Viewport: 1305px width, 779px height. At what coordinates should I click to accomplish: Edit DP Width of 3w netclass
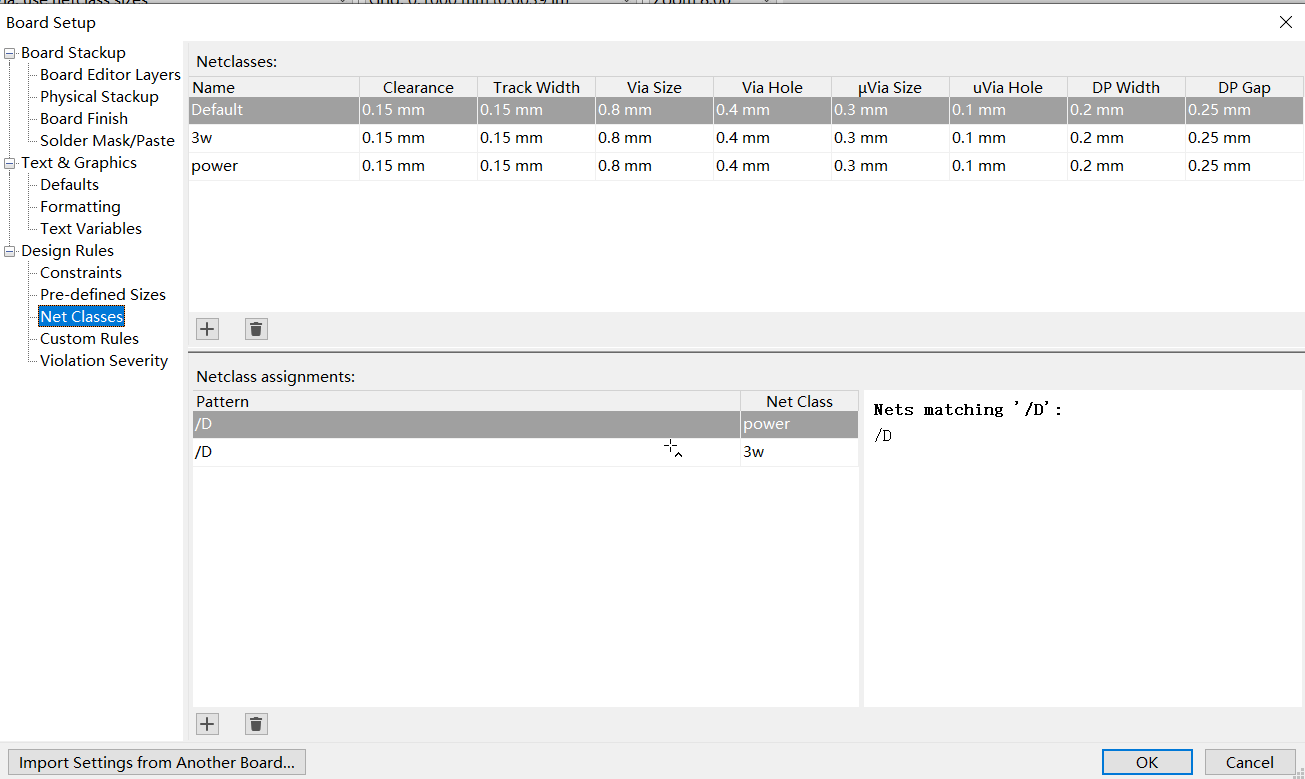coord(1126,138)
